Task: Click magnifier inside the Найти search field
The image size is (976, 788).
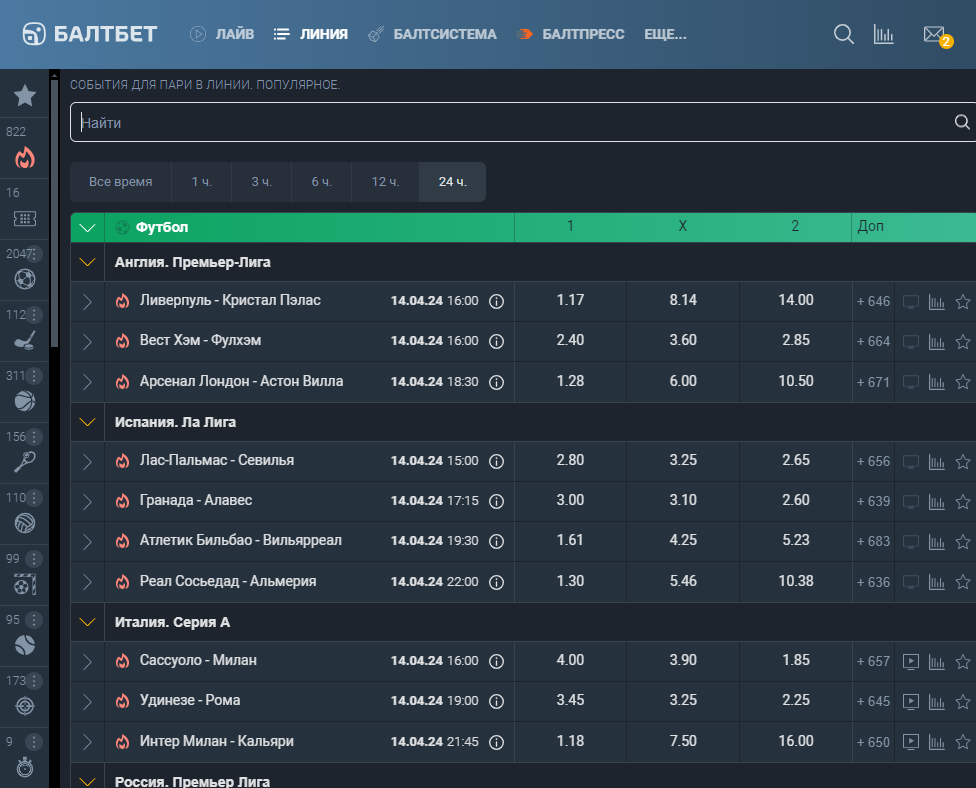Action: (x=962, y=122)
